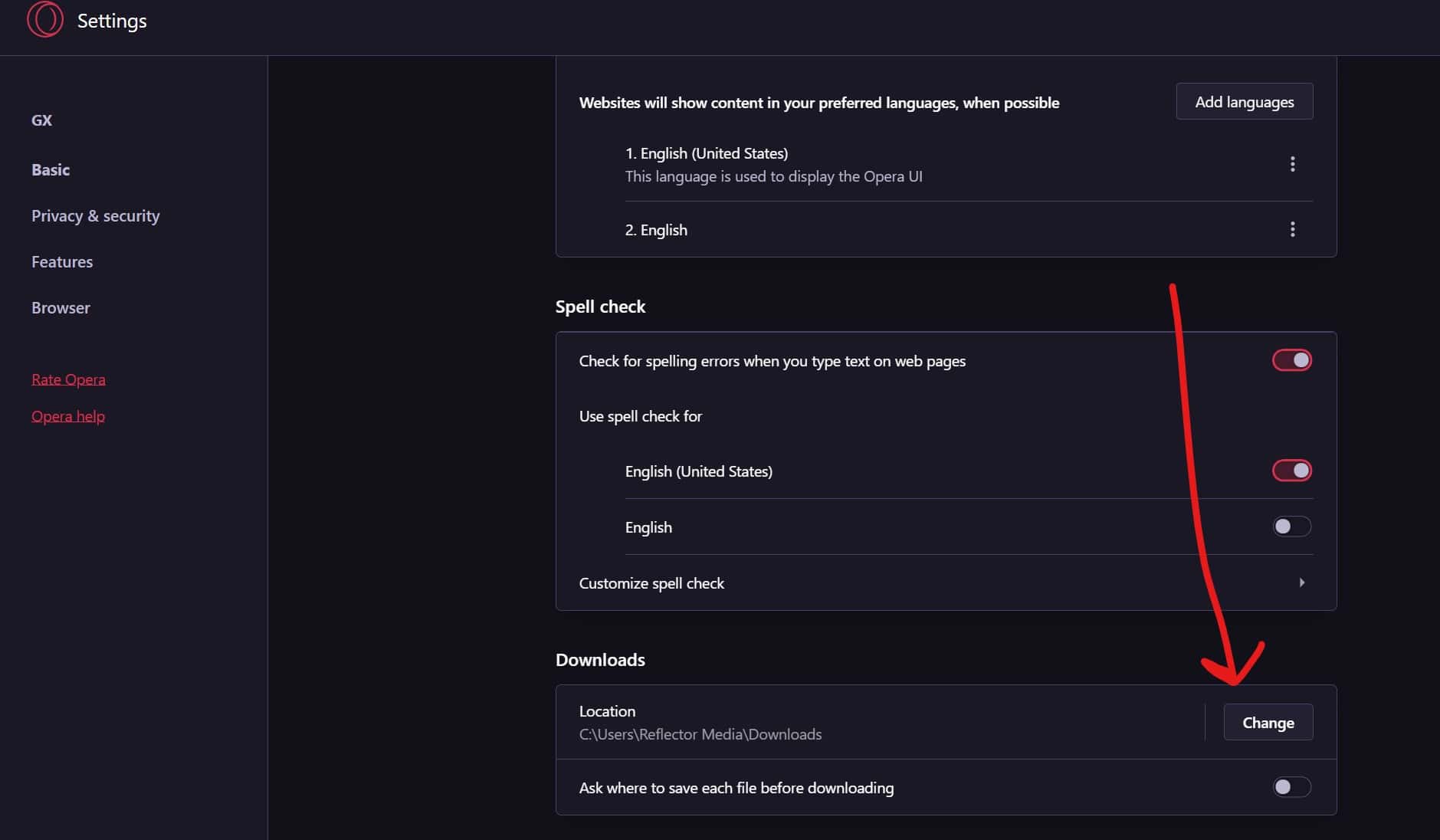The width and height of the screenshot is (1440, 840).
Task: Turn off English (United States) spell check
Action: tap(1292, 471)
